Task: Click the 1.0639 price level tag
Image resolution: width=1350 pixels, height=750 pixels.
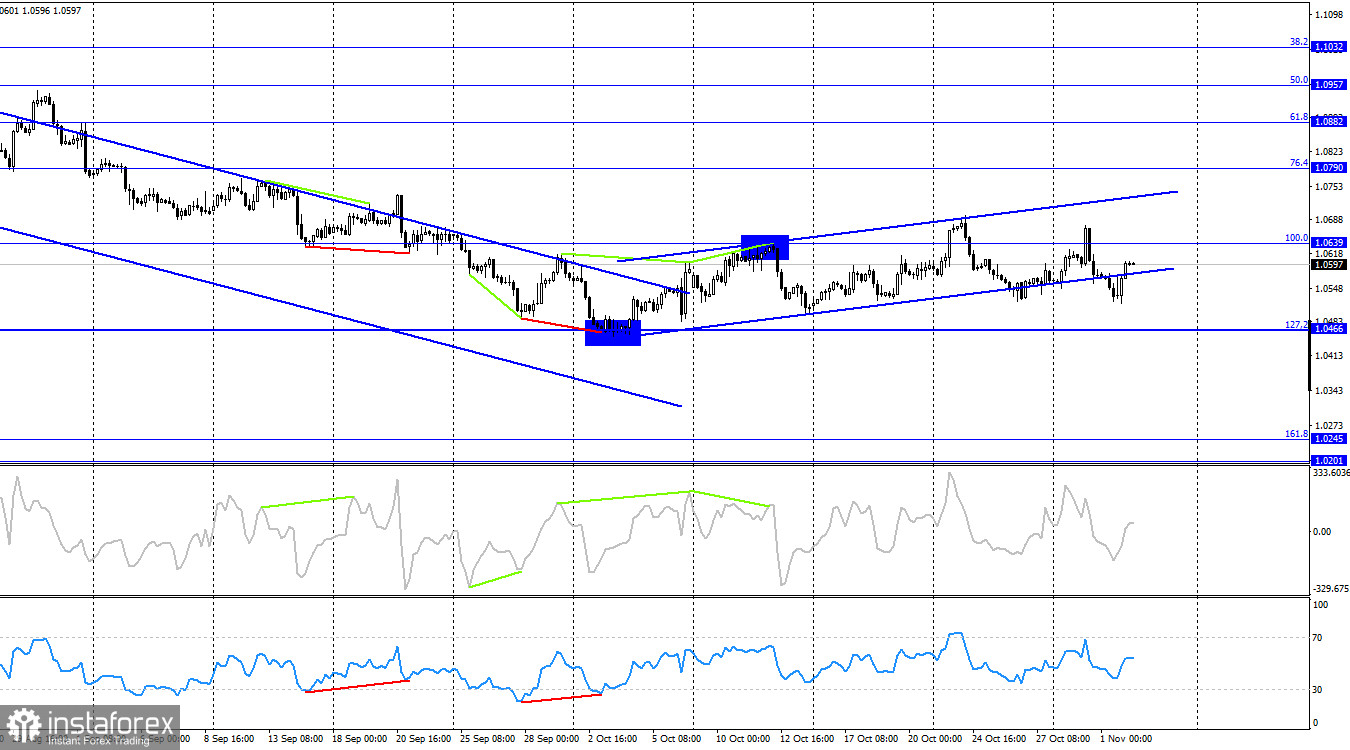Action: coord(1329,243)
